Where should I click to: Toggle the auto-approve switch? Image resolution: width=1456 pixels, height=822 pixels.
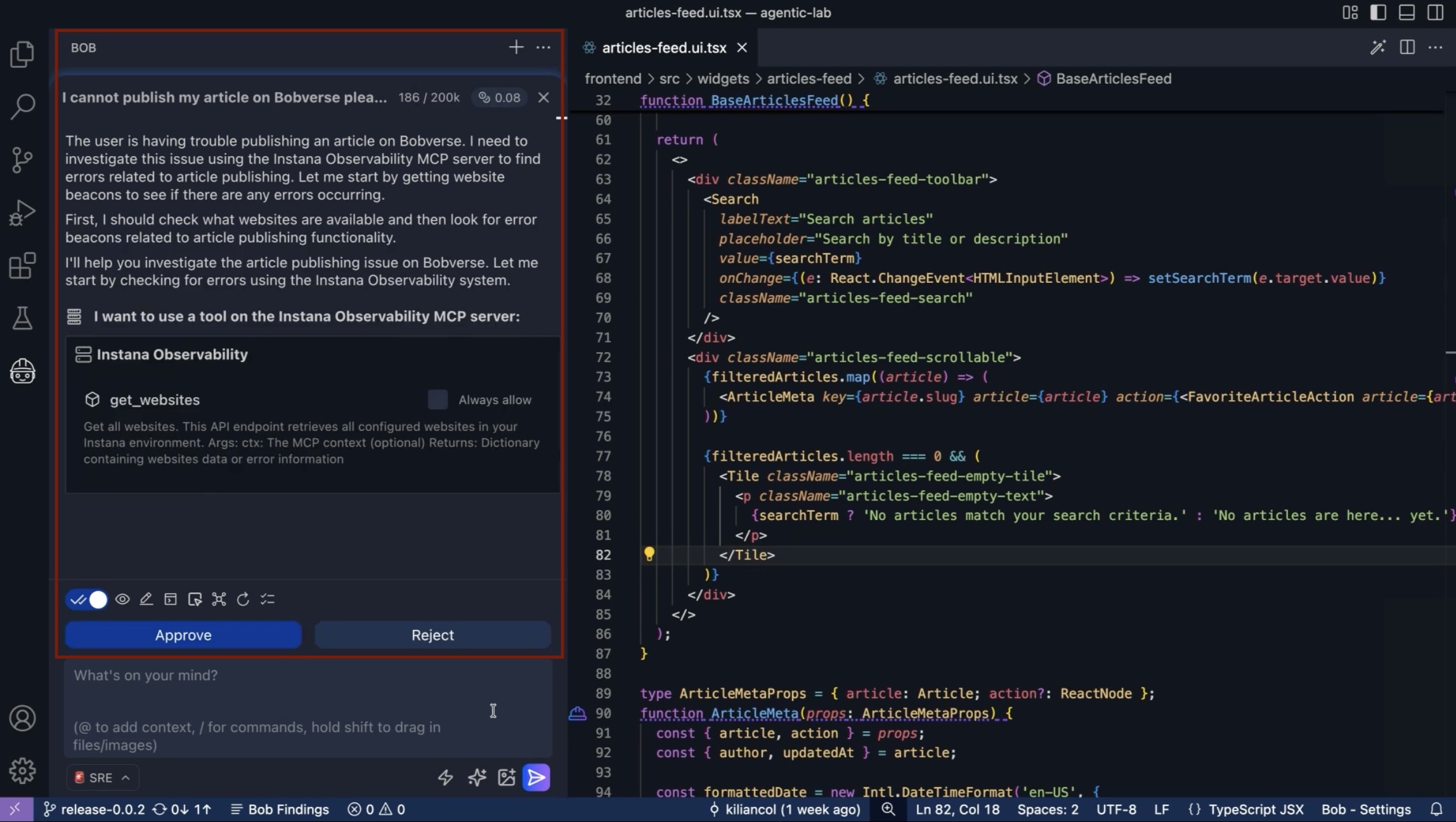(x=88, y=599)
